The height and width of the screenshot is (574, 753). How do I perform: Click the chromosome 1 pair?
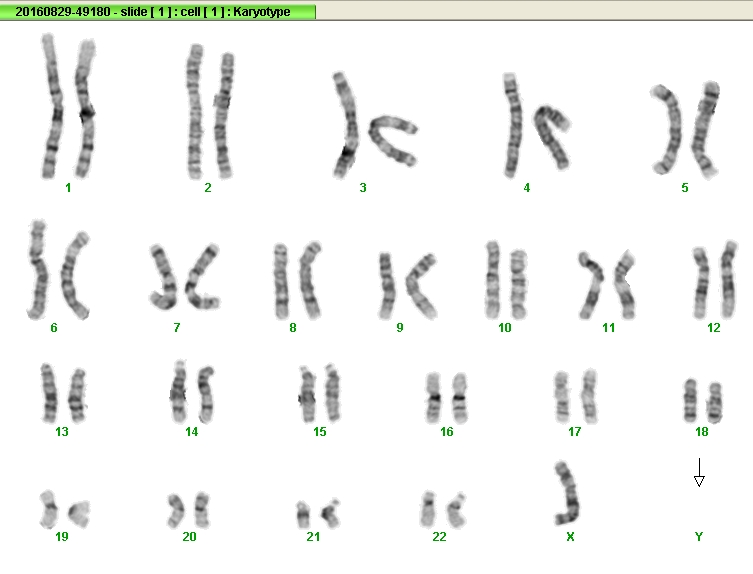(x=68, y=106)
